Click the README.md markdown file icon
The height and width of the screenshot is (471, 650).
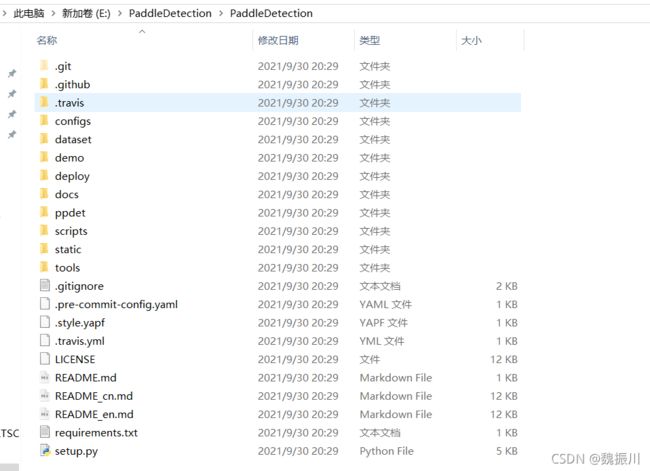point(45,377)
